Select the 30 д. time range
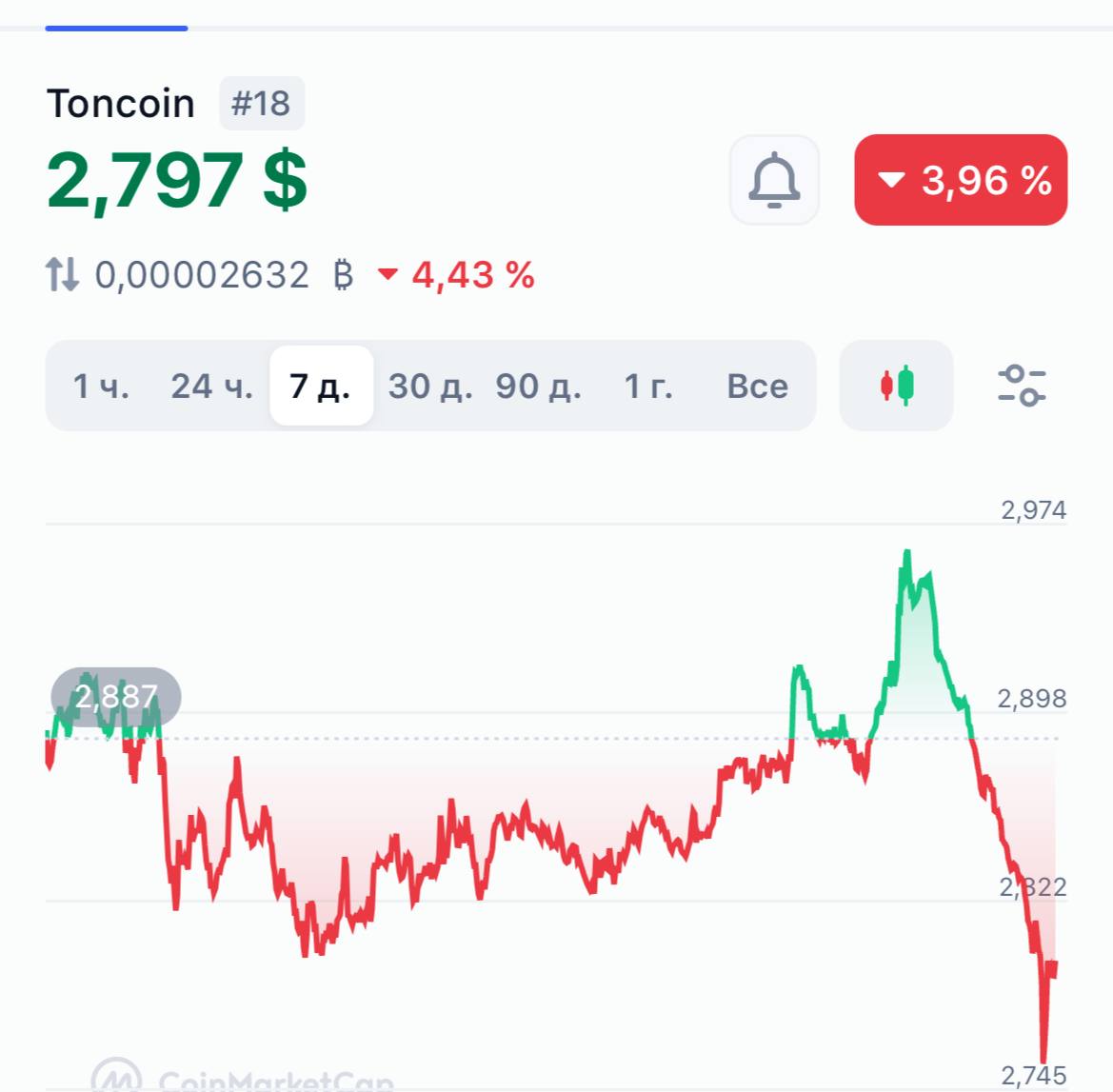 pos(430,387)
